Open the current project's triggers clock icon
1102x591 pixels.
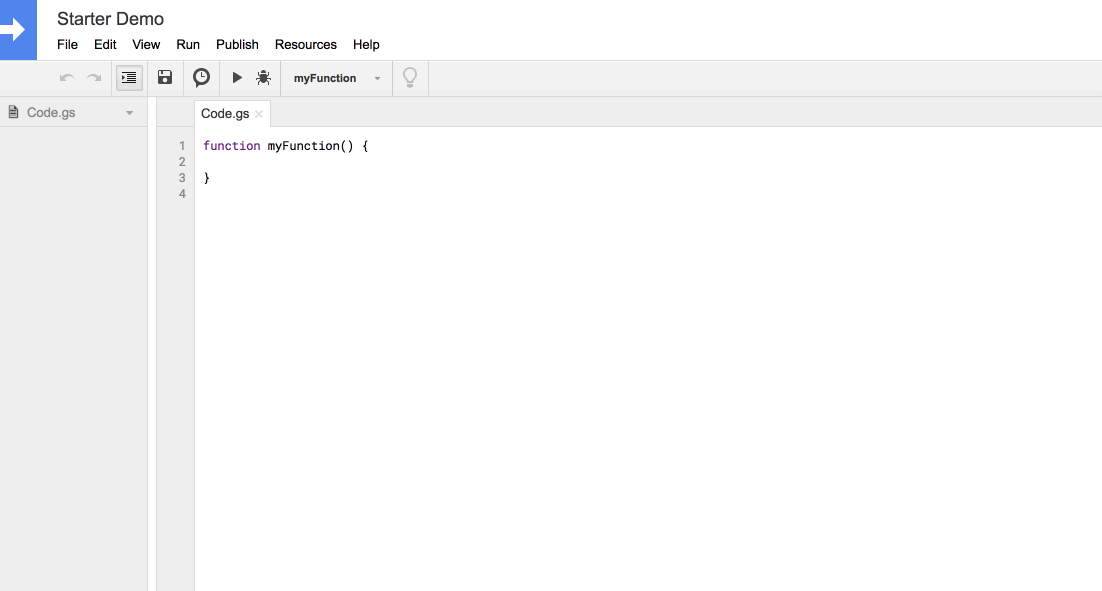[x=201, y=78]
